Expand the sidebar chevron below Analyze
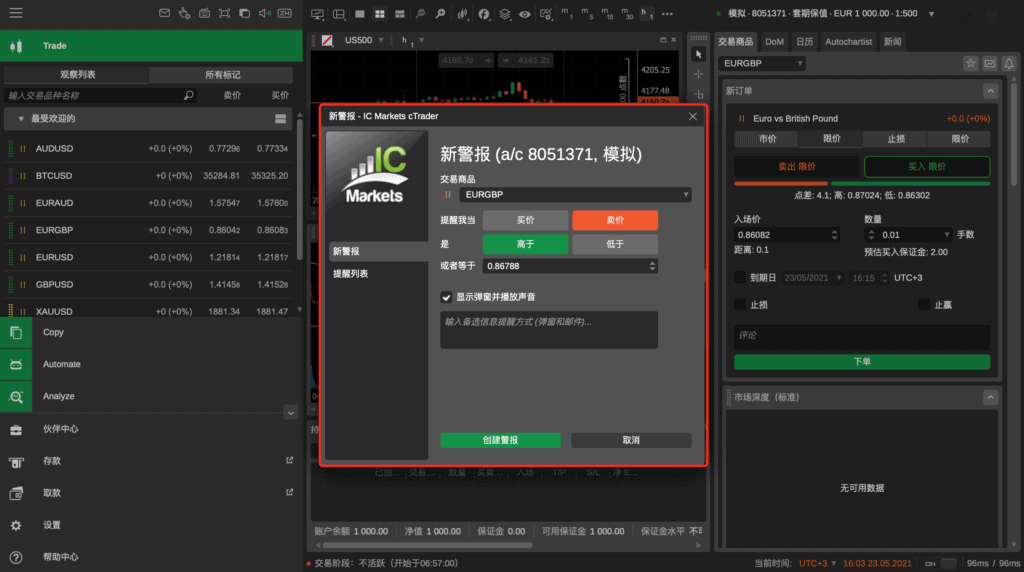The width and height of the screenshot is (1024, 572). (291, 413)
